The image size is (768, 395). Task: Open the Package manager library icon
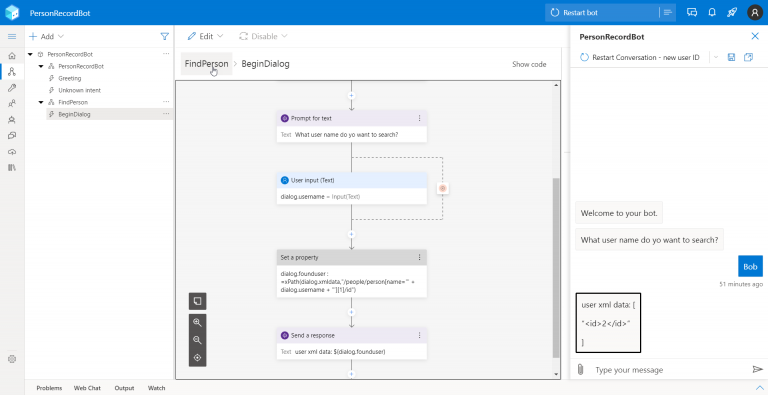point(12,168)
